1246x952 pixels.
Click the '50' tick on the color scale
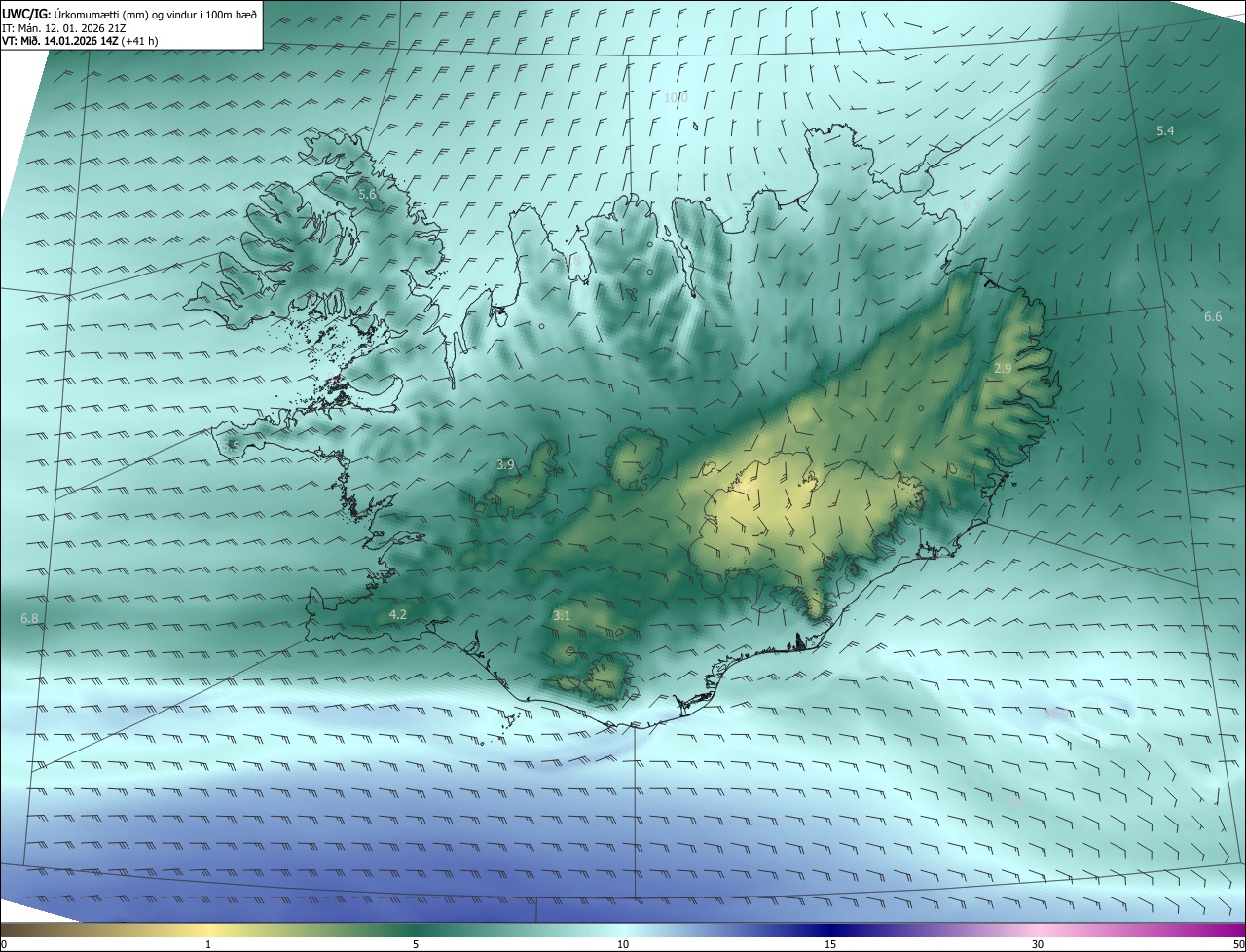1238,944
